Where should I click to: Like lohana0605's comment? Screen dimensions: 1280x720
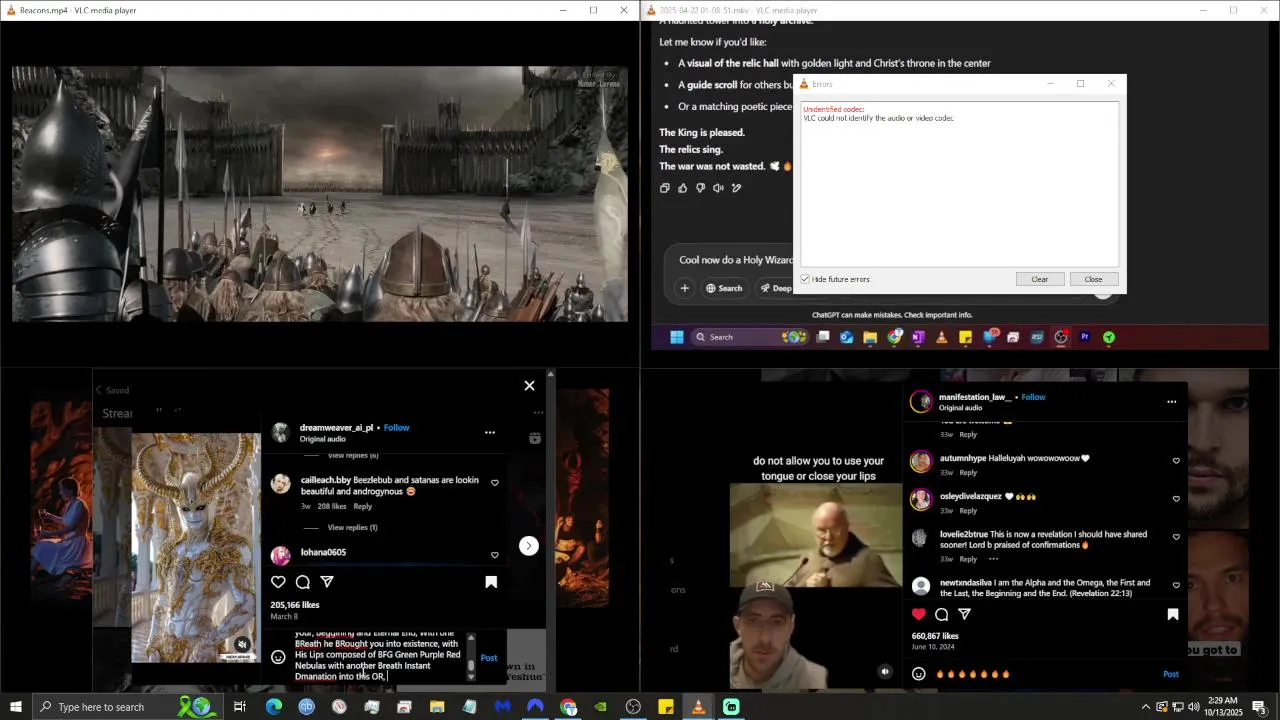click(x=494, y=555)
